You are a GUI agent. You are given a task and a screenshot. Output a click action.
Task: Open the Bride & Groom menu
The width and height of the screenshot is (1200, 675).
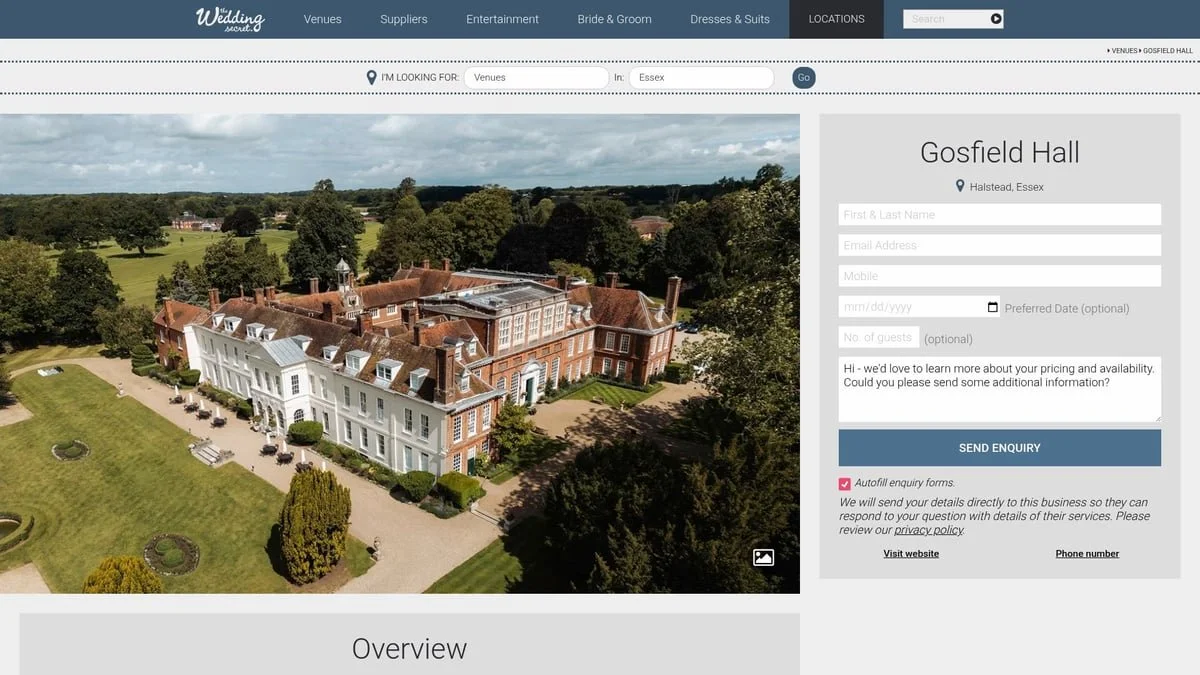(614, 19)
